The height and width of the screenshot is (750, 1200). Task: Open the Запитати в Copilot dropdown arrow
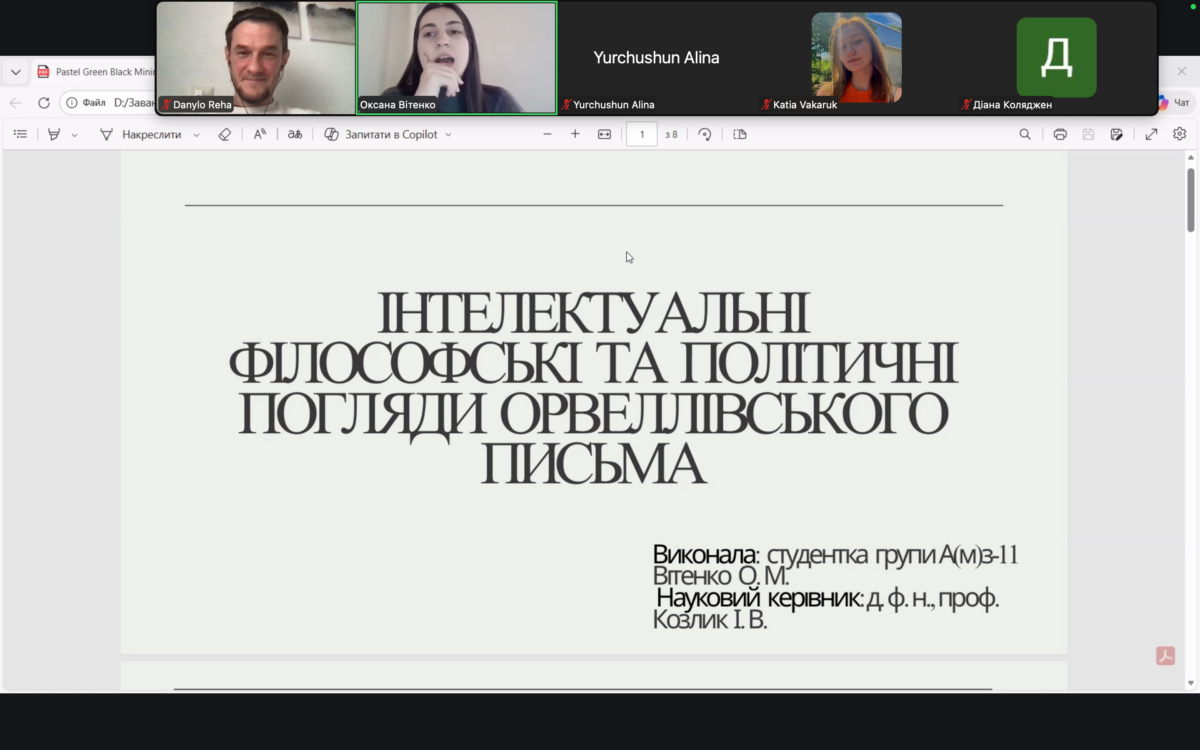448,135
